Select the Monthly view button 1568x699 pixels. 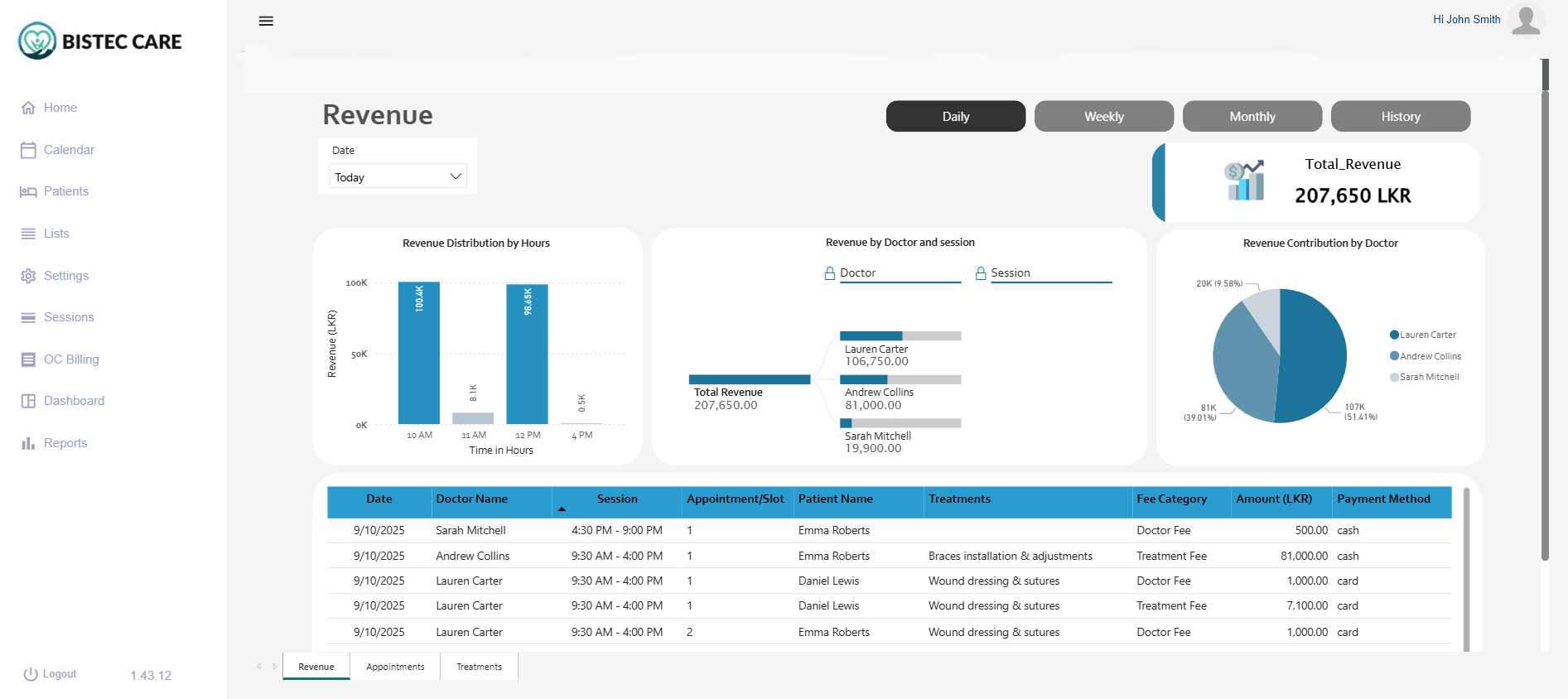coord(1252,117)
